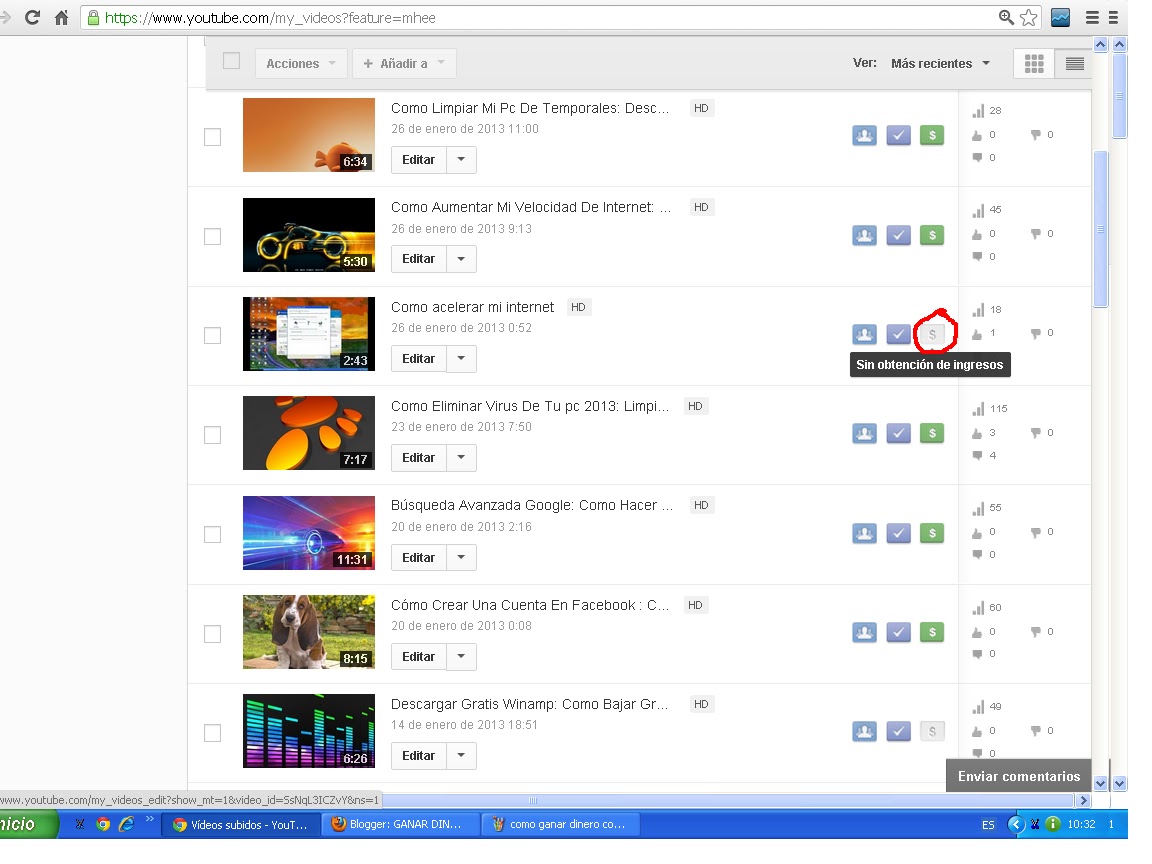Tick the Cómo Crear Una Cuenta En Facebook checkbox
1152x864 pixels.
tap(212, 634)
